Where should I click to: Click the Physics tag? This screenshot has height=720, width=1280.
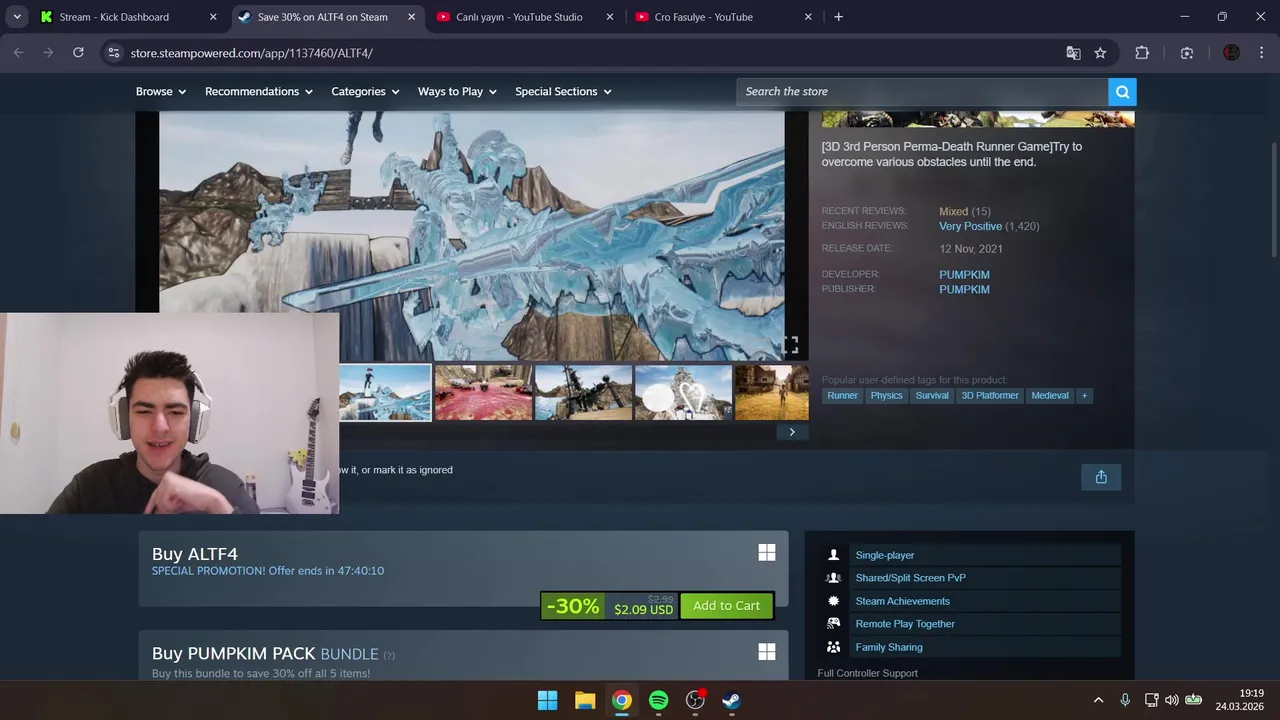point(886,396)
